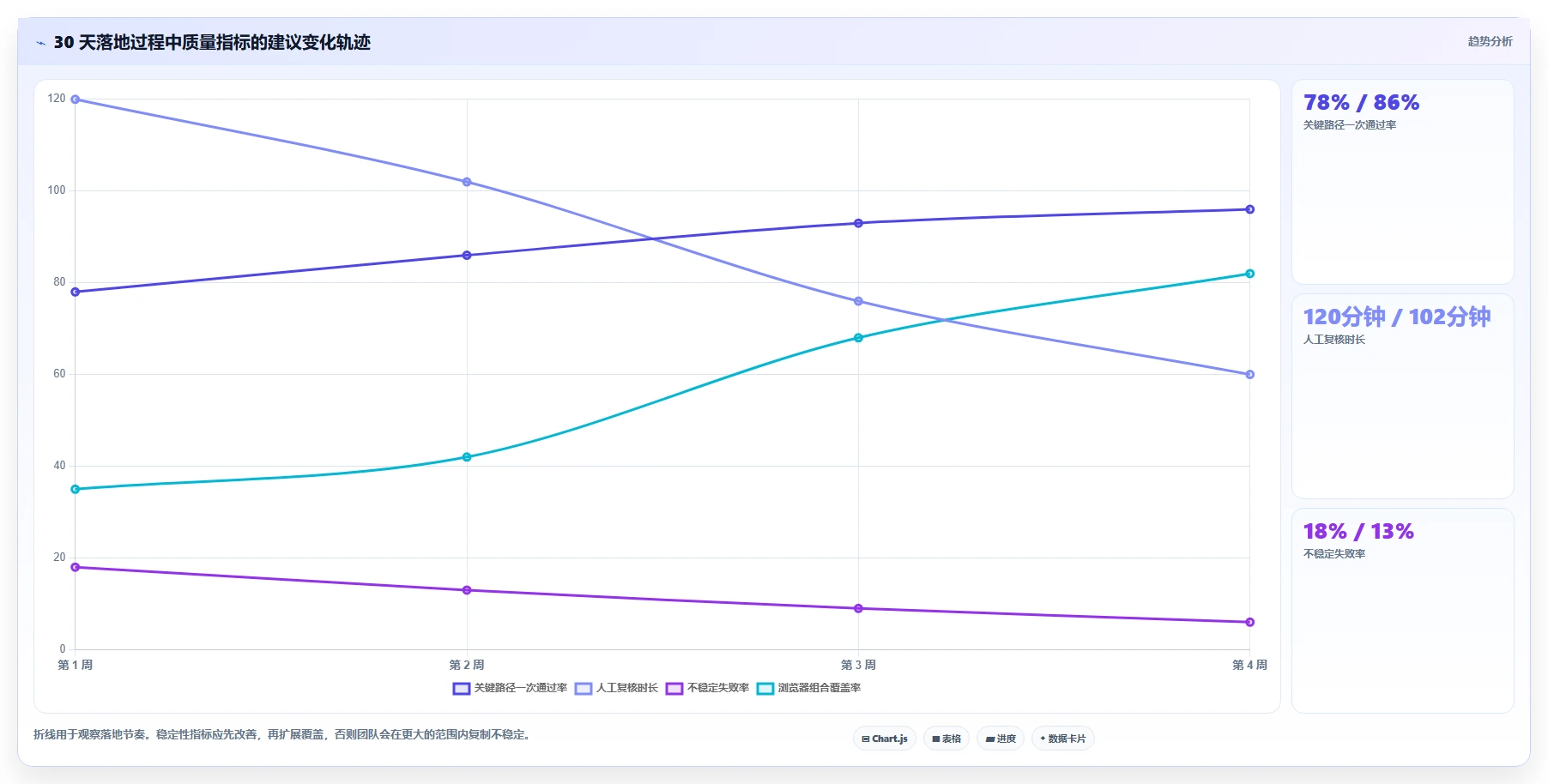Click the 第 1 周 x-axis label
This screenshot has height=784, width=1548.
pos(76,665)
